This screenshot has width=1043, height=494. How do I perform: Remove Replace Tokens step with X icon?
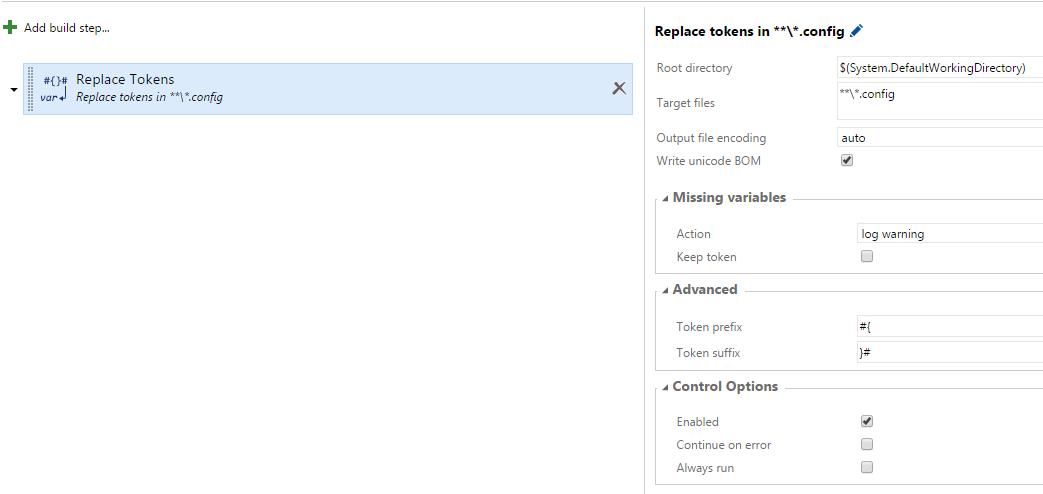coord(619,88)
